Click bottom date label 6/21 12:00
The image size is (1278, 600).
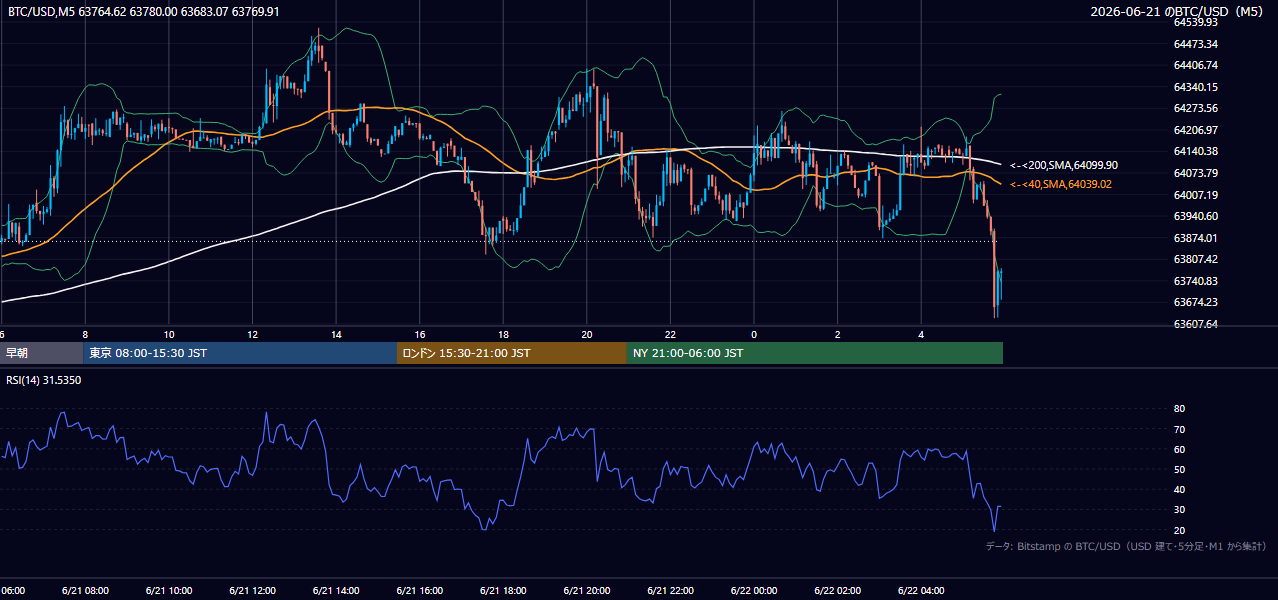254,591
